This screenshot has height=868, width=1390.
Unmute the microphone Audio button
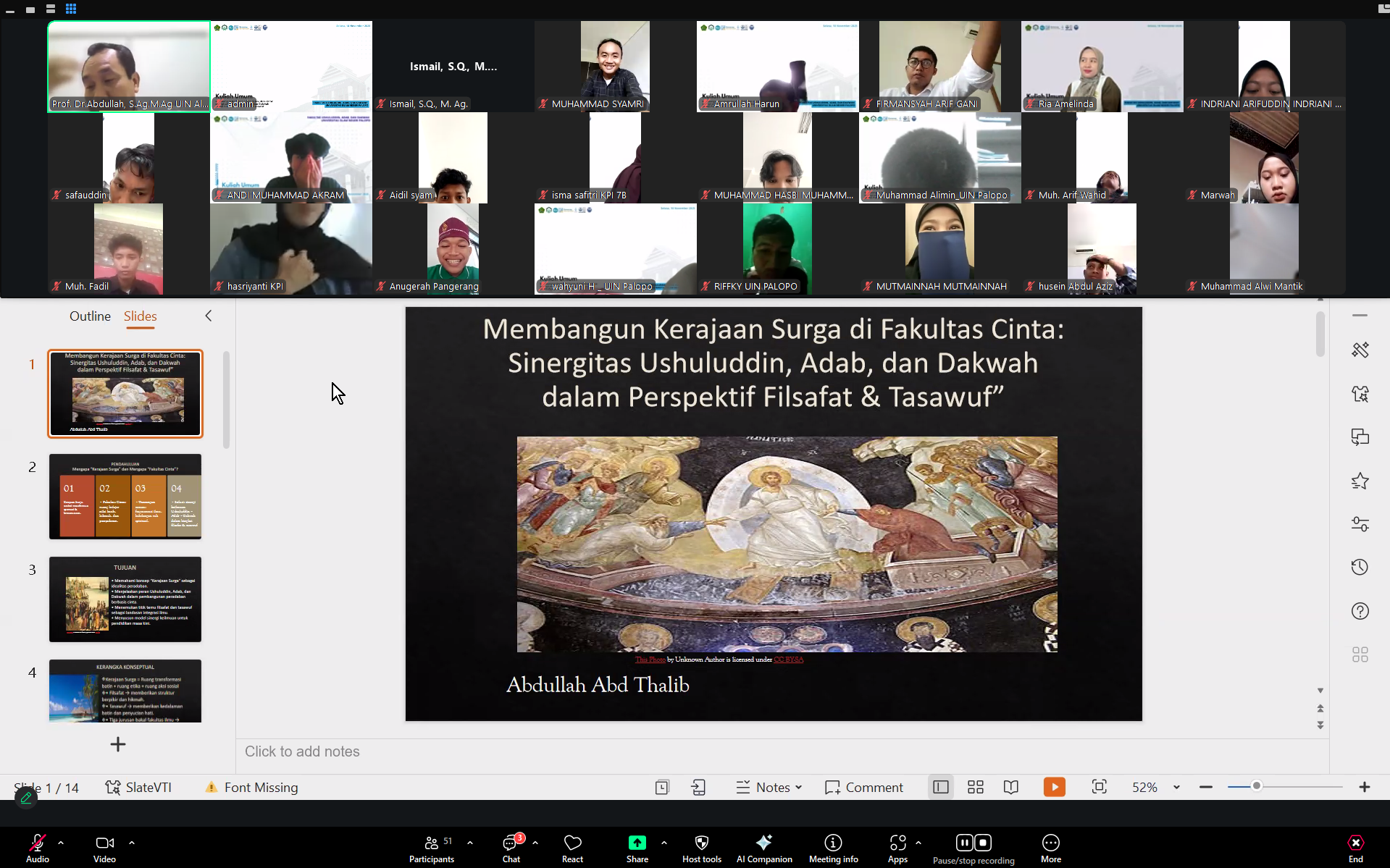37,843
